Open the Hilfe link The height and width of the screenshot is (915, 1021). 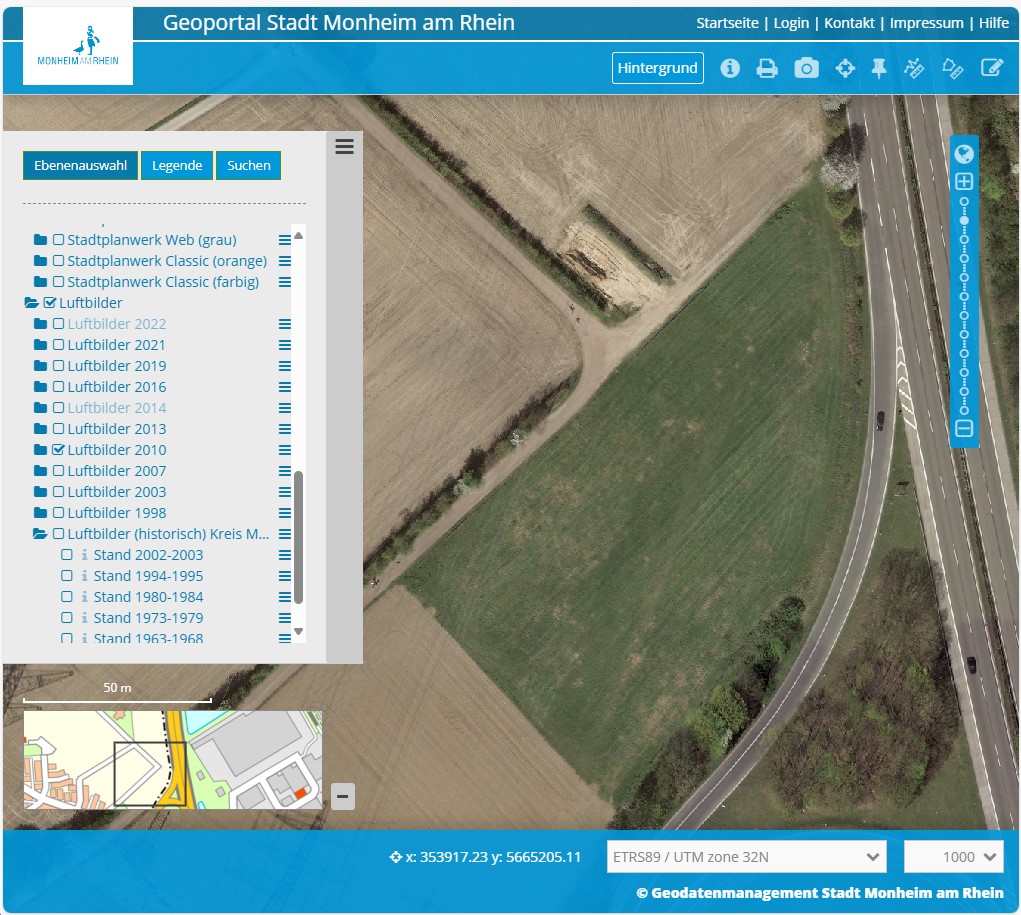[994, 23]
